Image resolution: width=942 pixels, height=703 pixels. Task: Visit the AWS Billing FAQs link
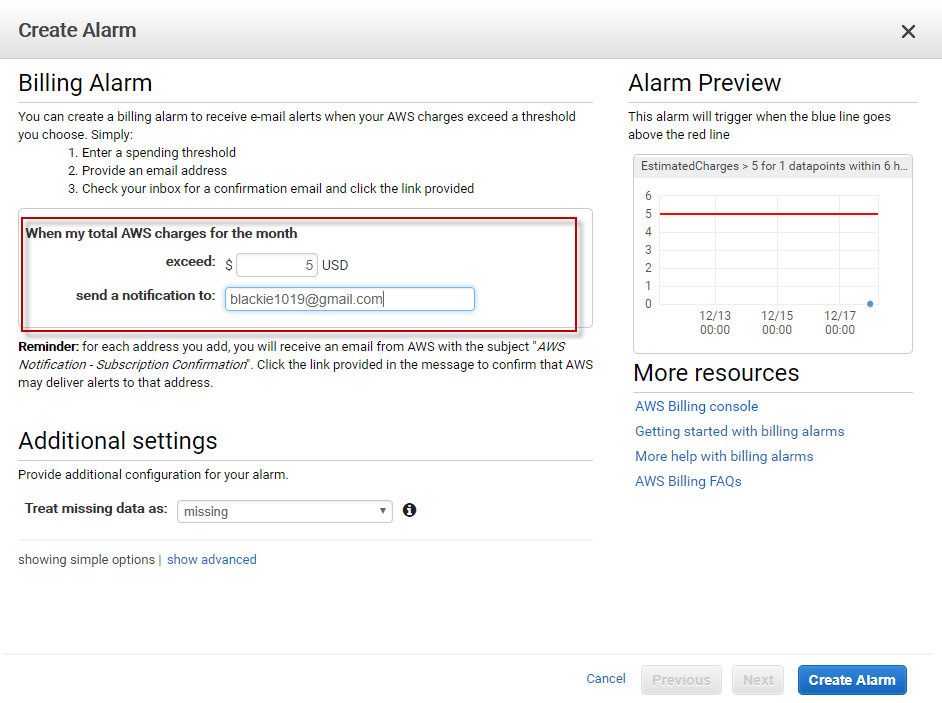688,481
